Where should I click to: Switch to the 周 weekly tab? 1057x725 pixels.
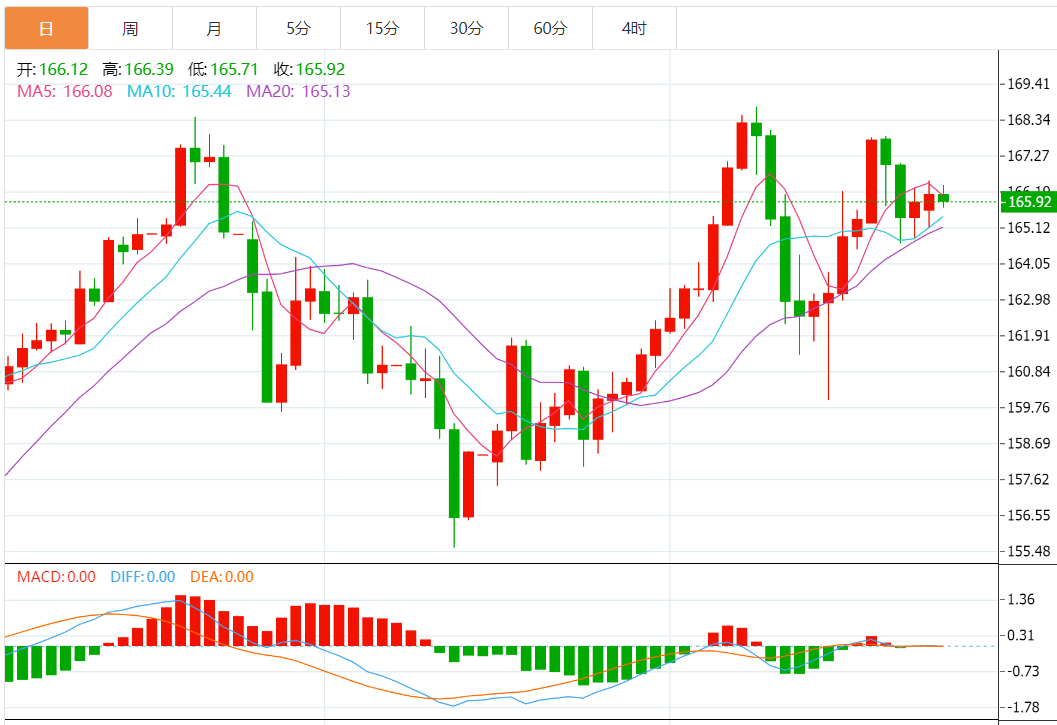(130, 28)
